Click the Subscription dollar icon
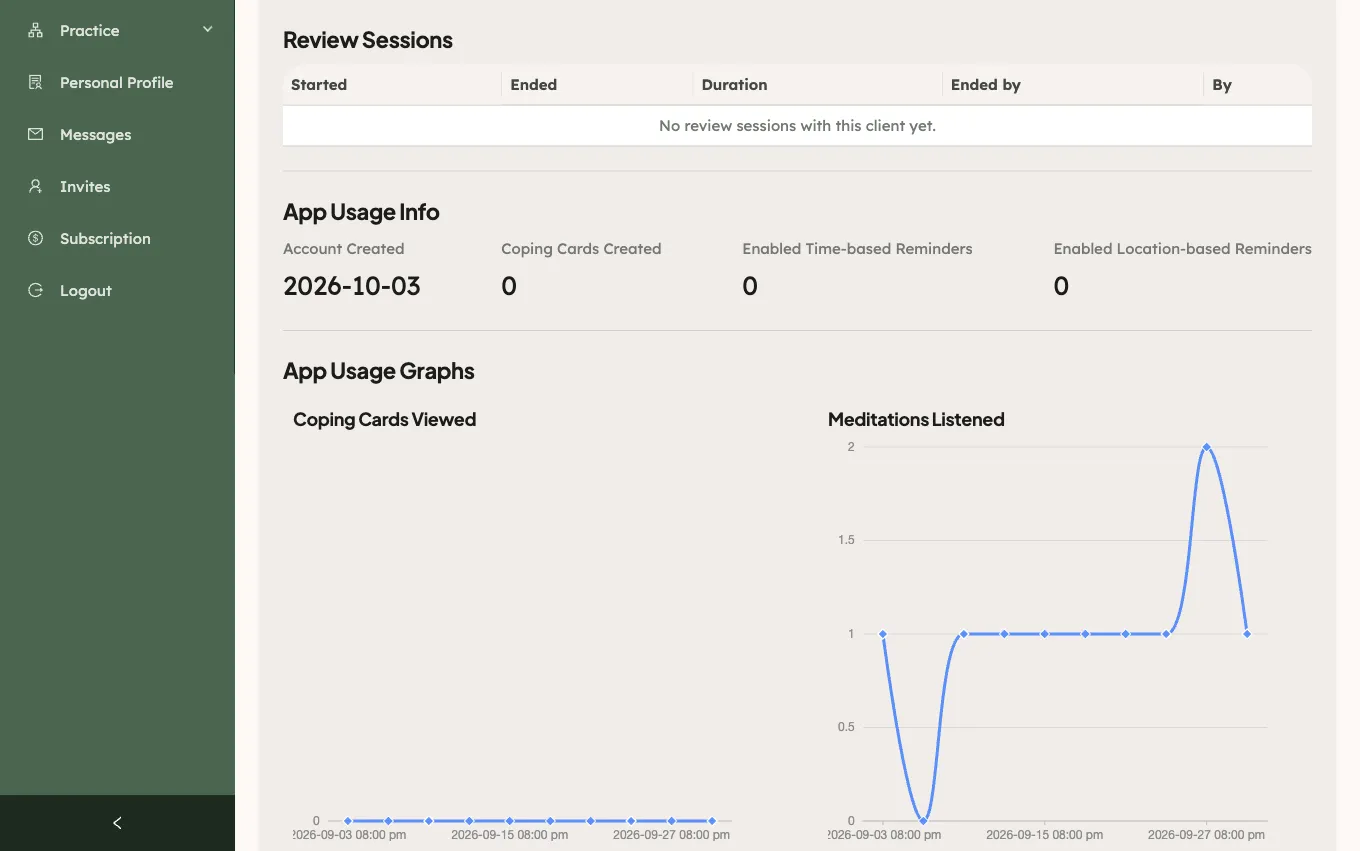 pyautogui.click(x=36, y=238)
